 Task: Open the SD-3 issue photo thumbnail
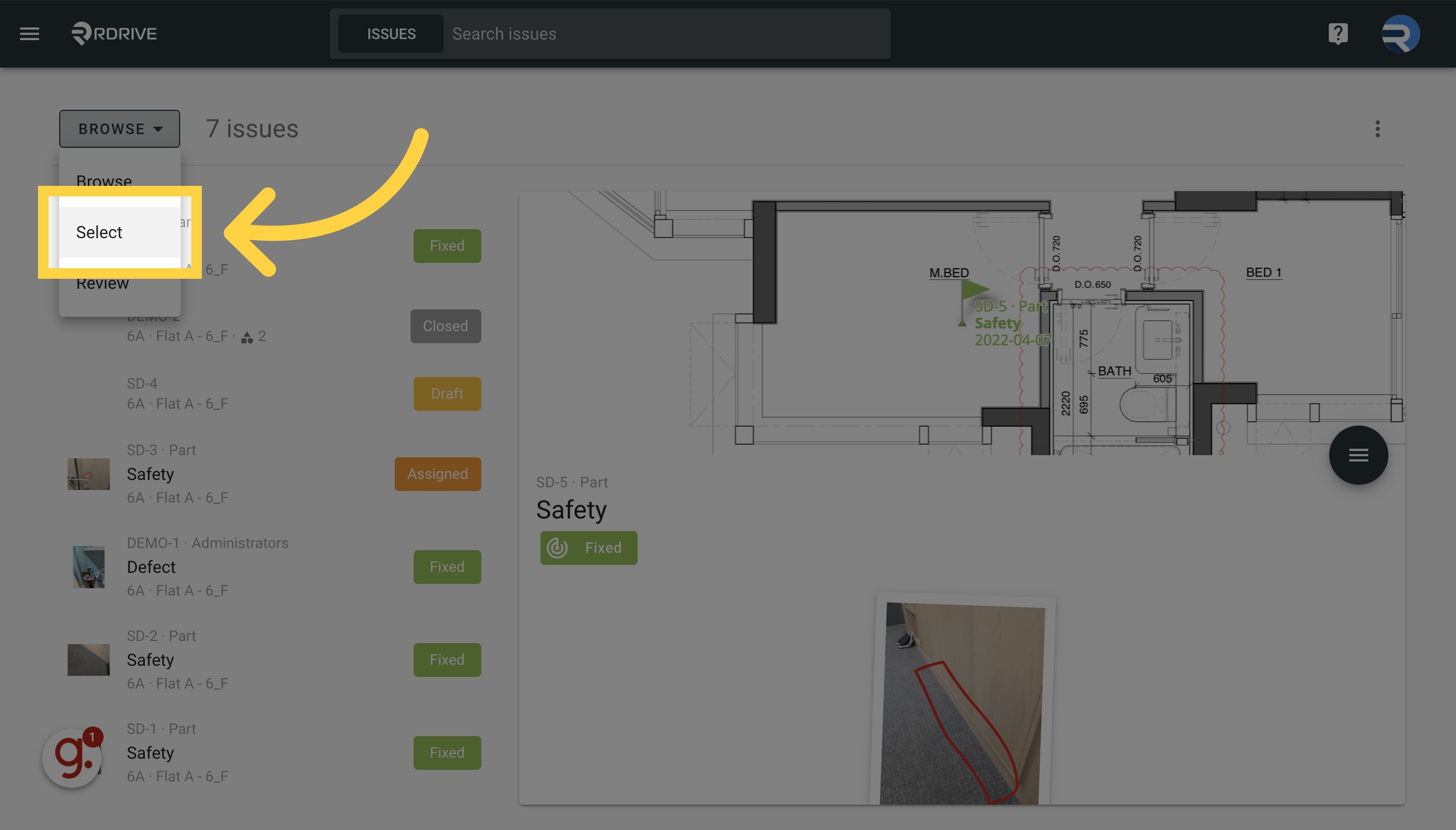tap(88, 474)
